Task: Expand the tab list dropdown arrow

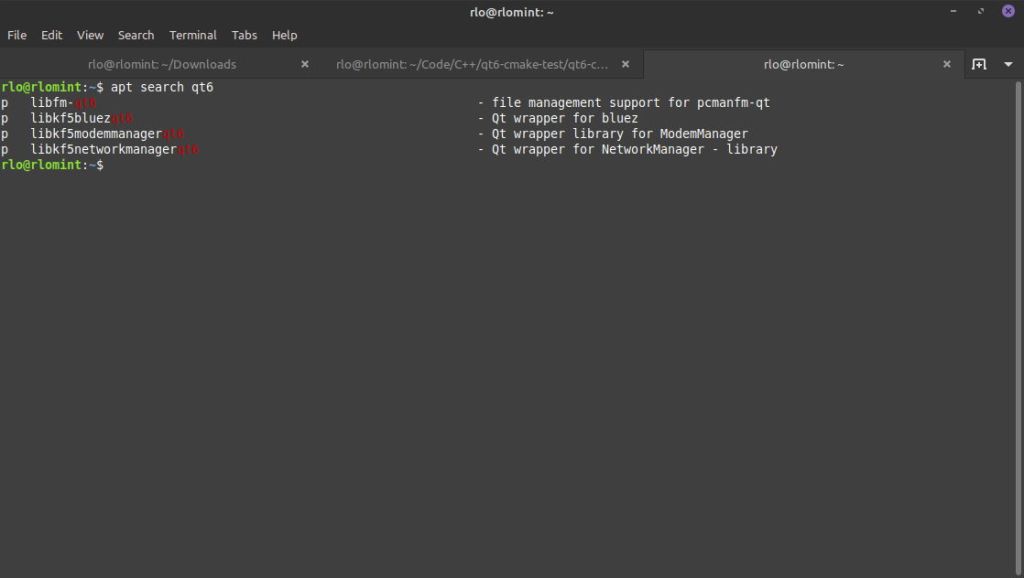Action: [1008, 64]
